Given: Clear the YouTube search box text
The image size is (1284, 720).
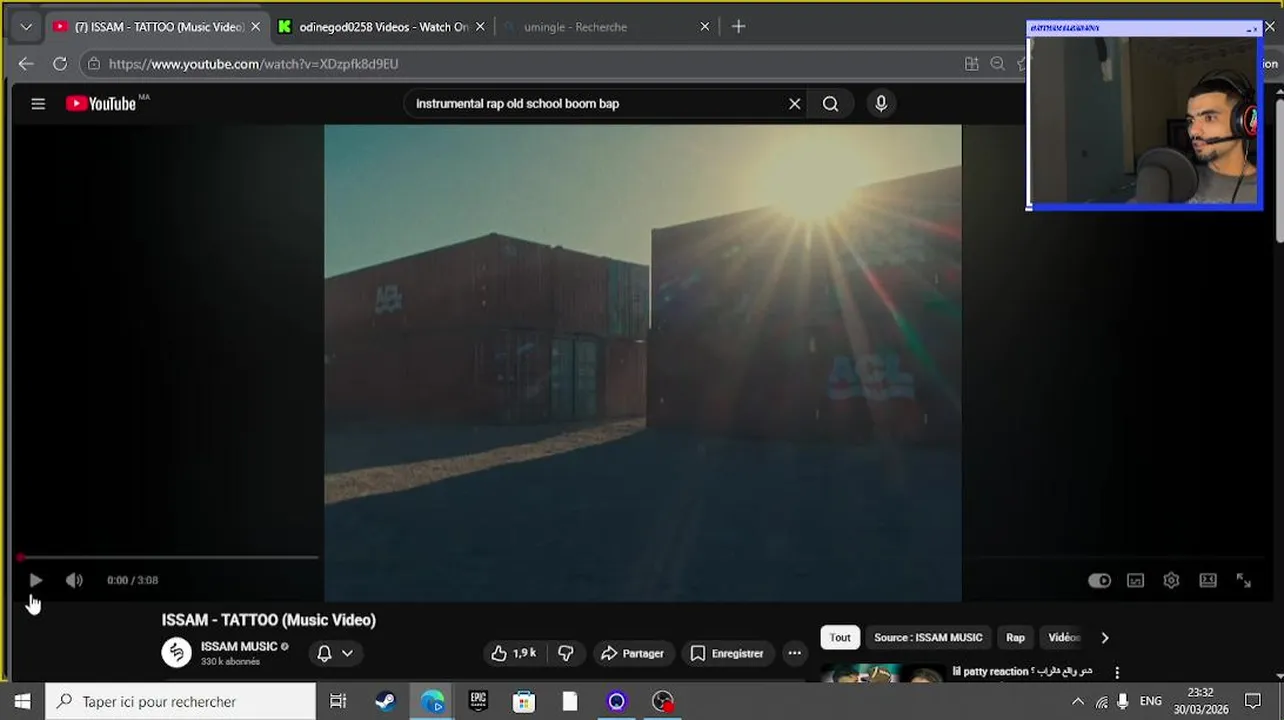Looking at the screenshot, I should click(x=795, y=103).
